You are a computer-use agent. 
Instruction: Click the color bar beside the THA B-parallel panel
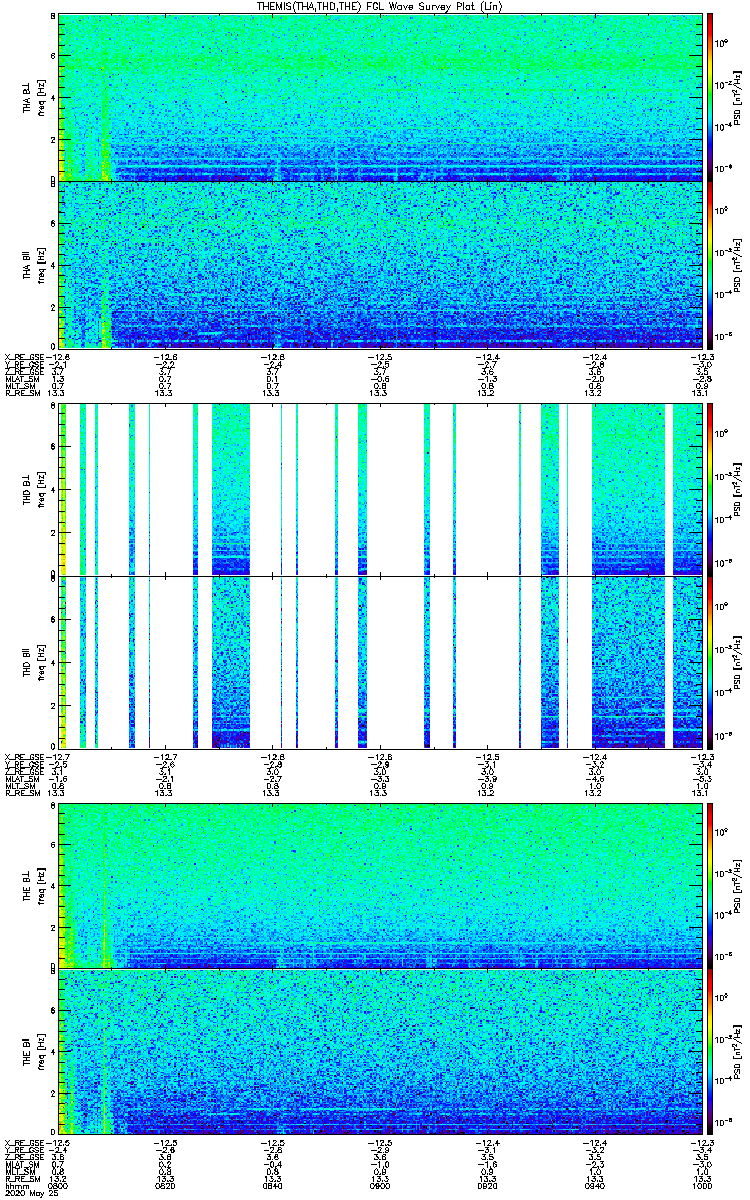711,264
